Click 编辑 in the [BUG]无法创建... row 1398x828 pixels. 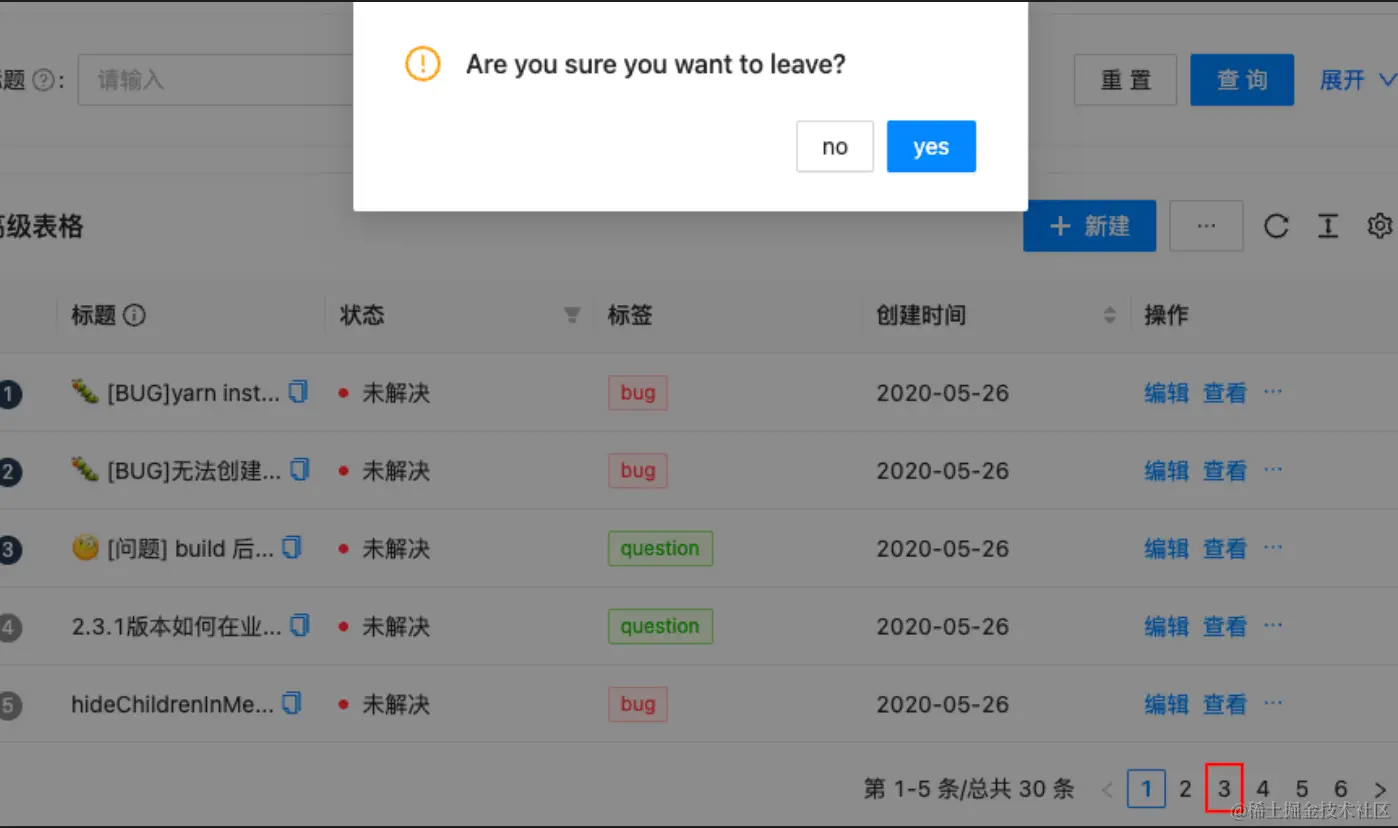[x=1166, y=471]
